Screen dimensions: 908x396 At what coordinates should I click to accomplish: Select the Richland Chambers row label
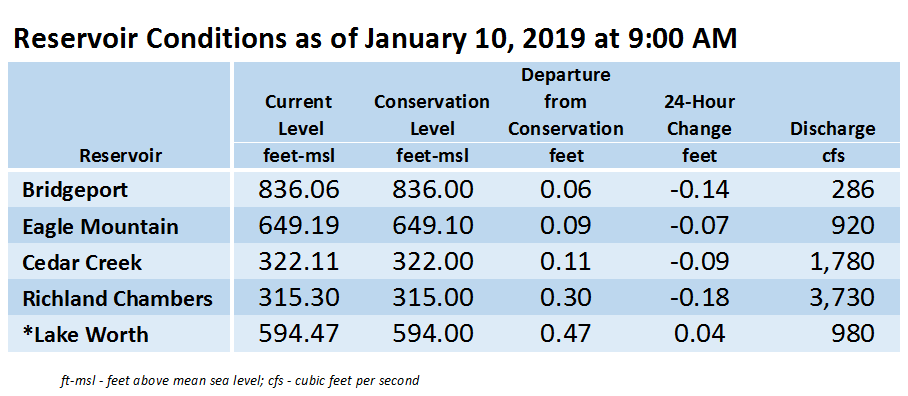coord(118,299)
